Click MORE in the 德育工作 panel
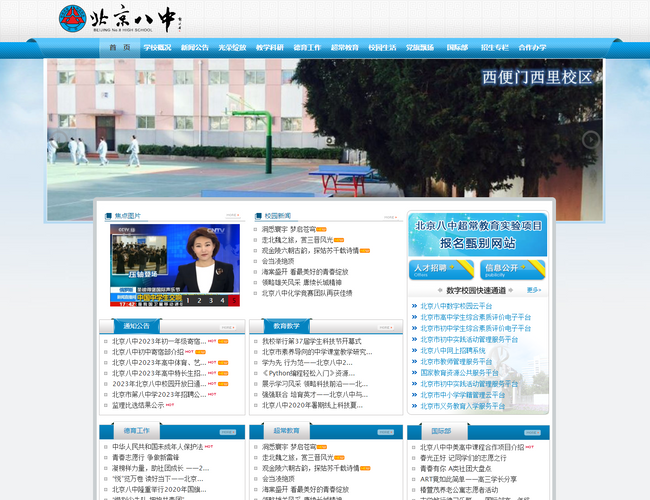The height and width of the screenshot is (500, 650). [x=228, y=432]
